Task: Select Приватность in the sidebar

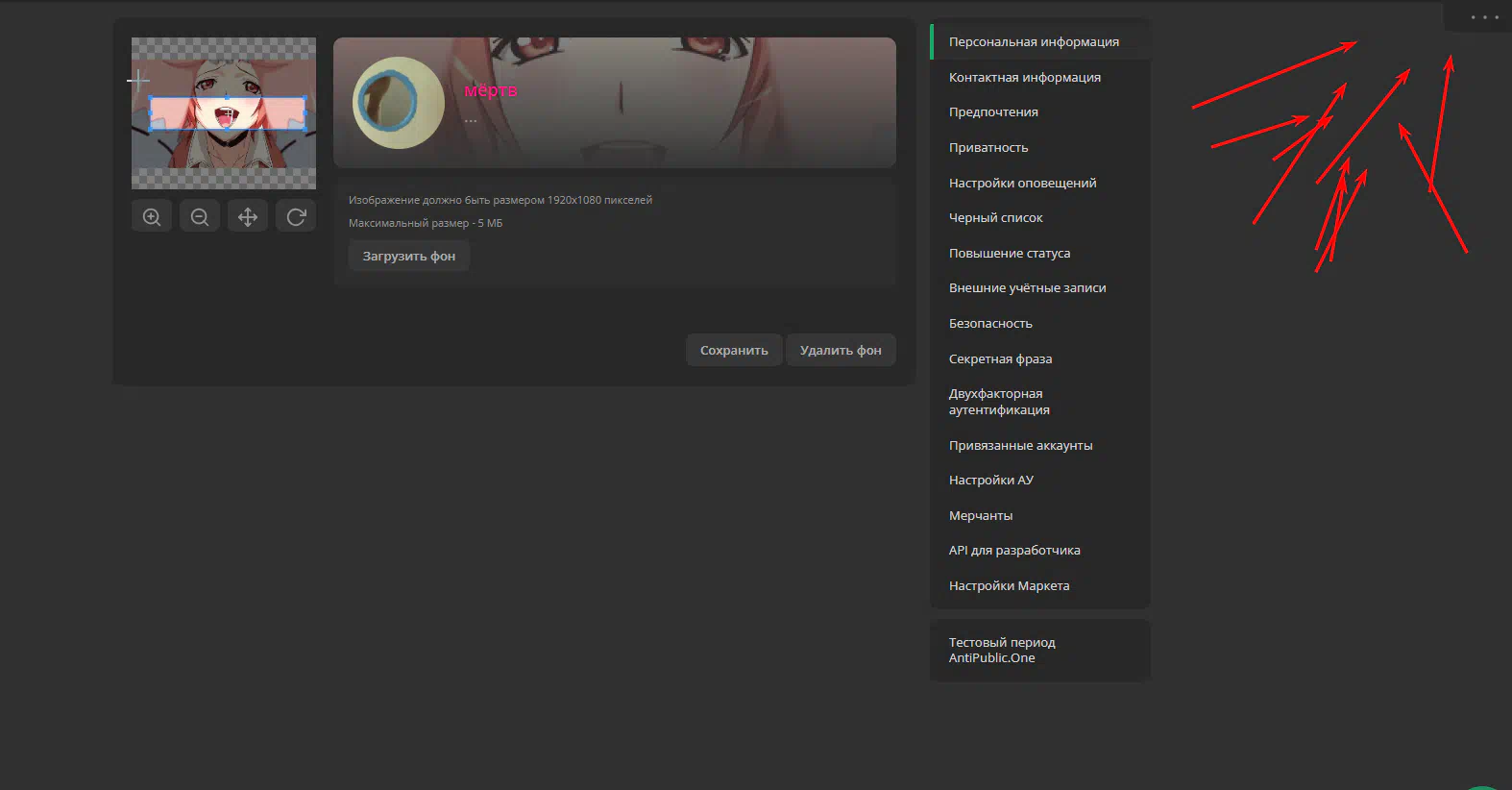Action: (x=1040, y=147)
